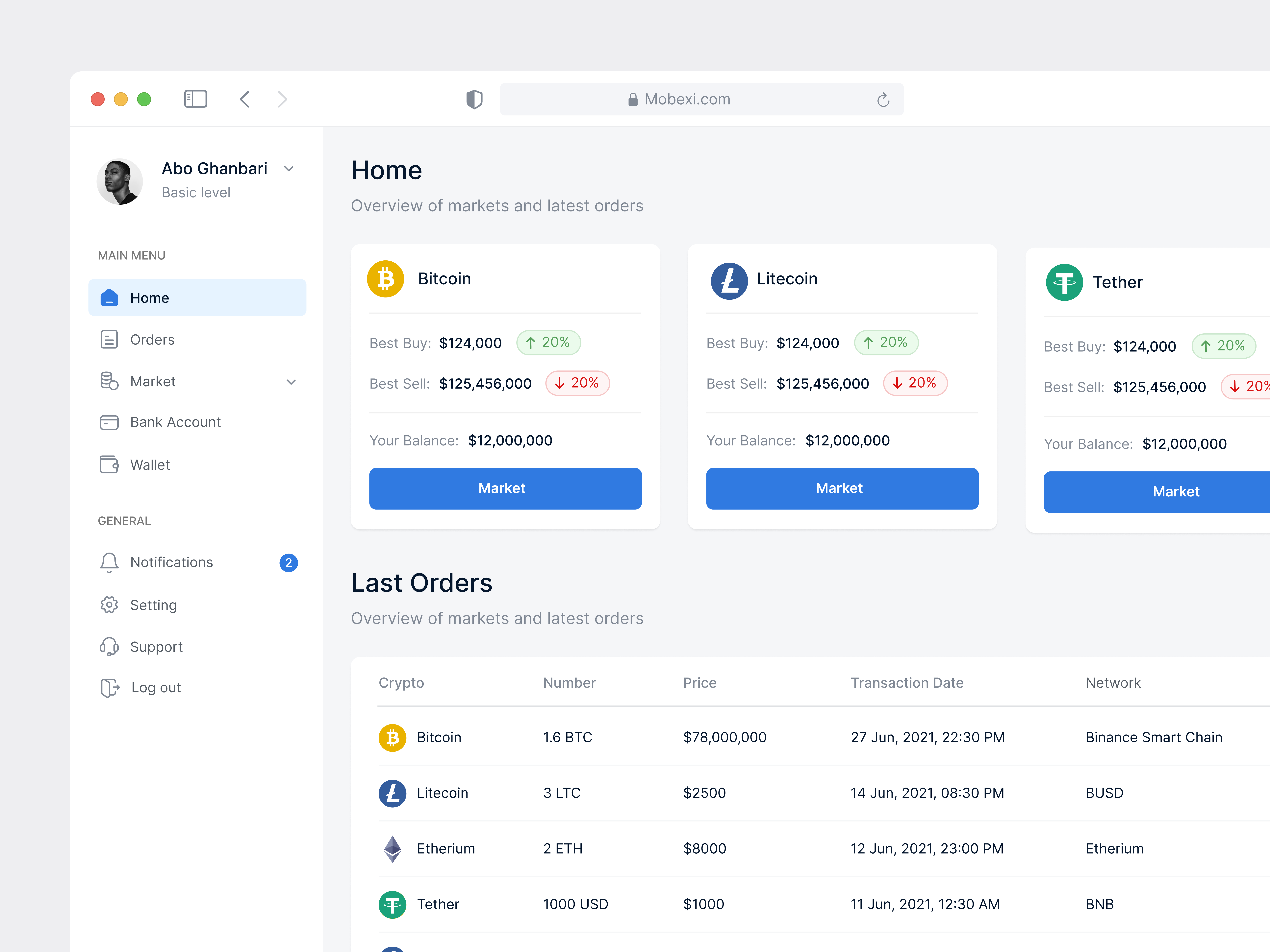The height and width of the screenshot is (952, 1270).
Task: Sort by the Crypto column header
Action: (401, 683)
